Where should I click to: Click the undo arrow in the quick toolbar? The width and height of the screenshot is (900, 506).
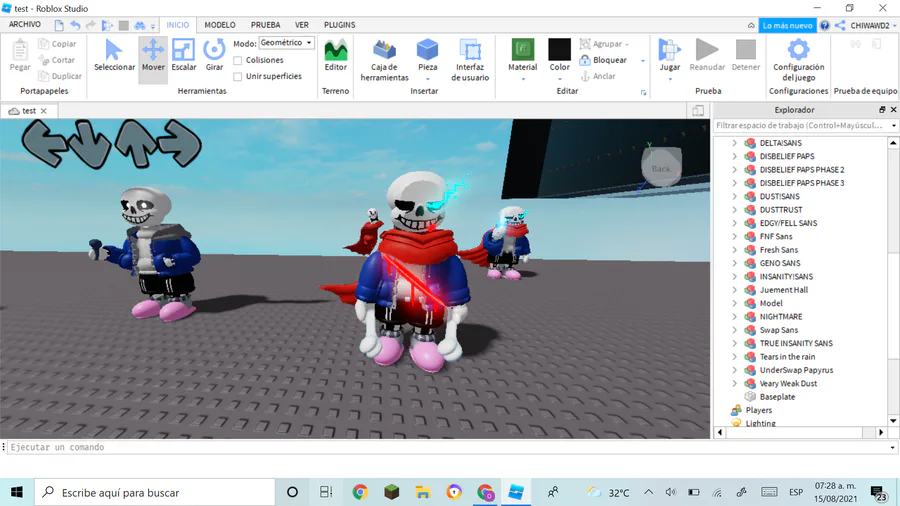click(75, 25)
